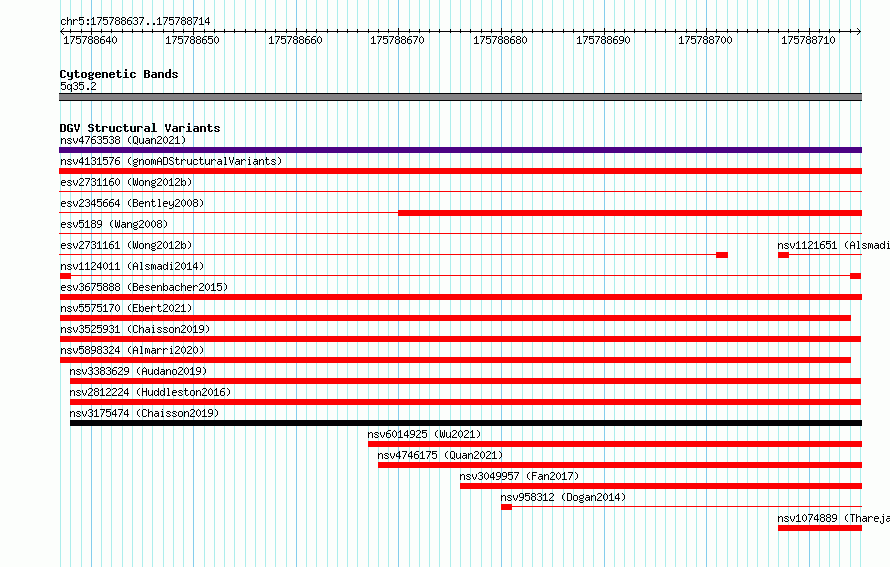Viewport: 890px width, 567px height.
Task: Click the esv2731160 (Wong2012b) label
Action: click(x=126, y=182)
